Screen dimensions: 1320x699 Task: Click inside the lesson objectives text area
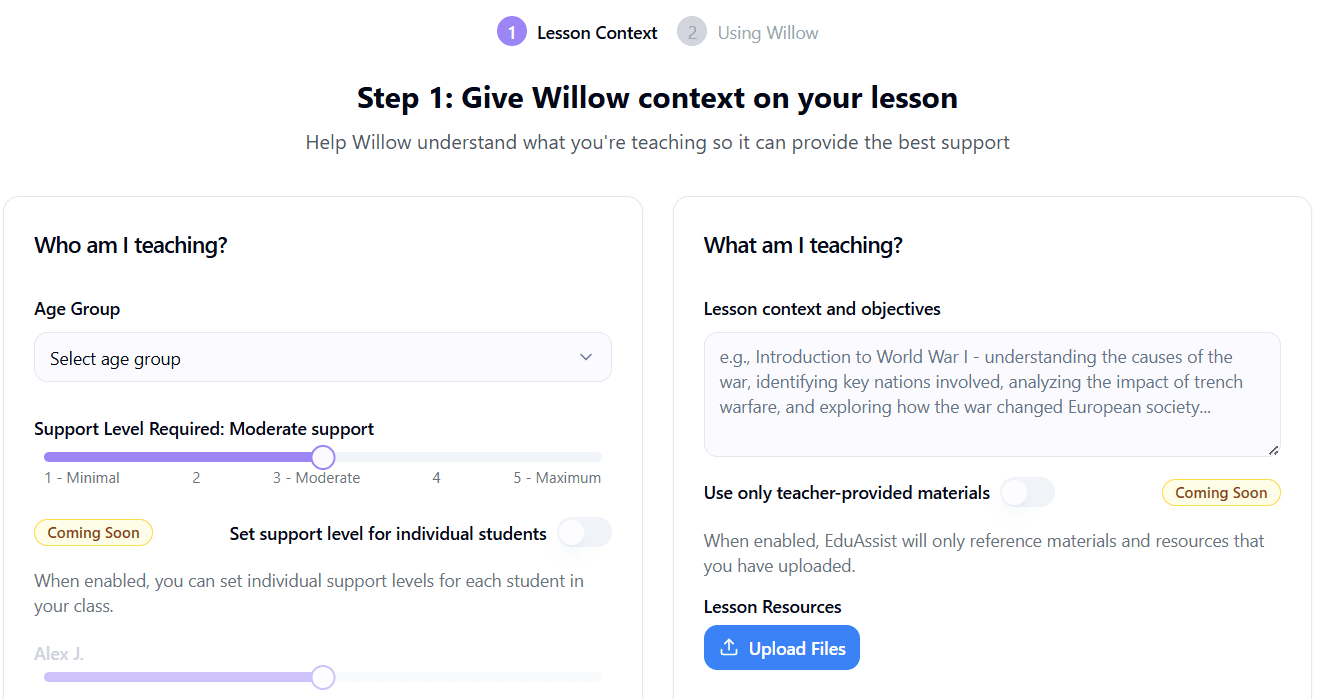(992, 394)
